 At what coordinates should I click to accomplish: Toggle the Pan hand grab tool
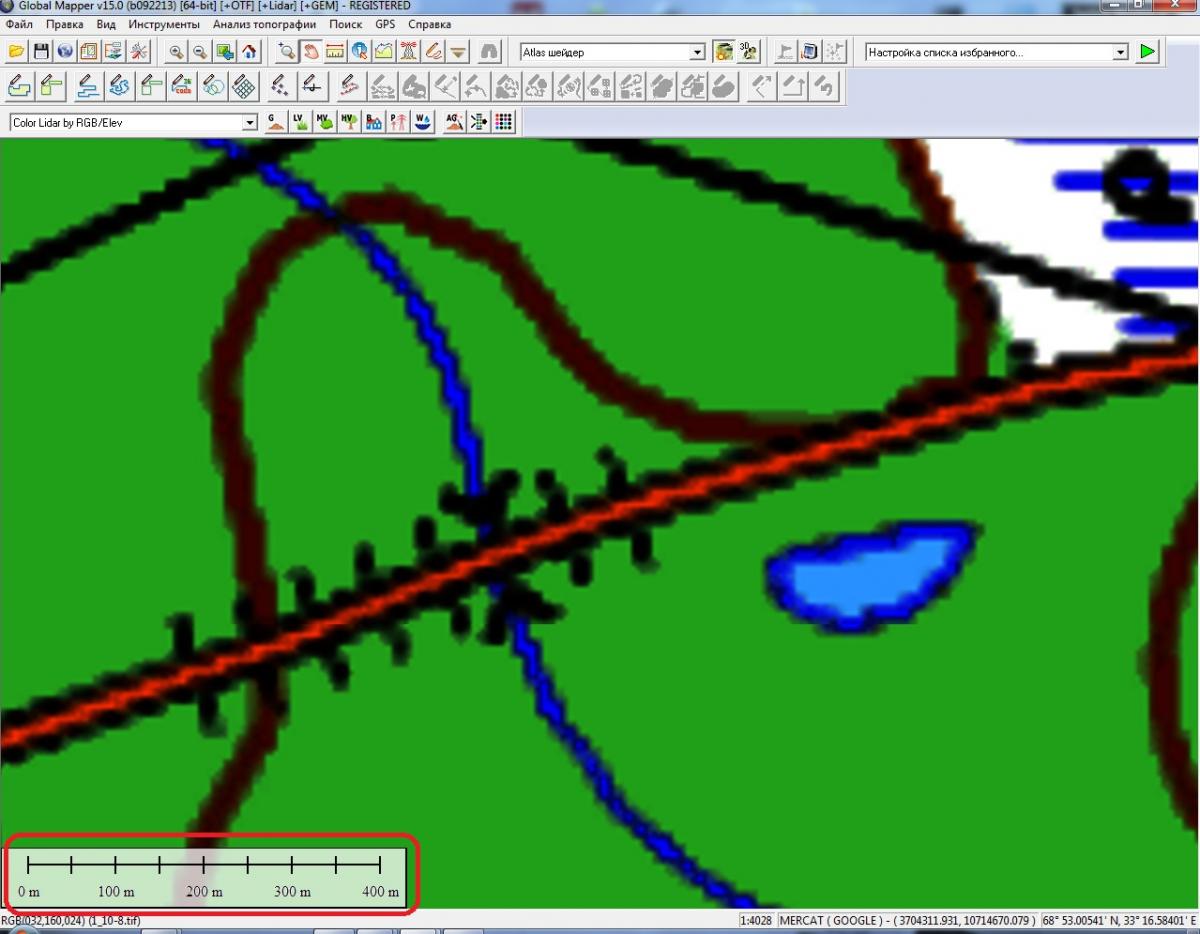pos(311,51)
